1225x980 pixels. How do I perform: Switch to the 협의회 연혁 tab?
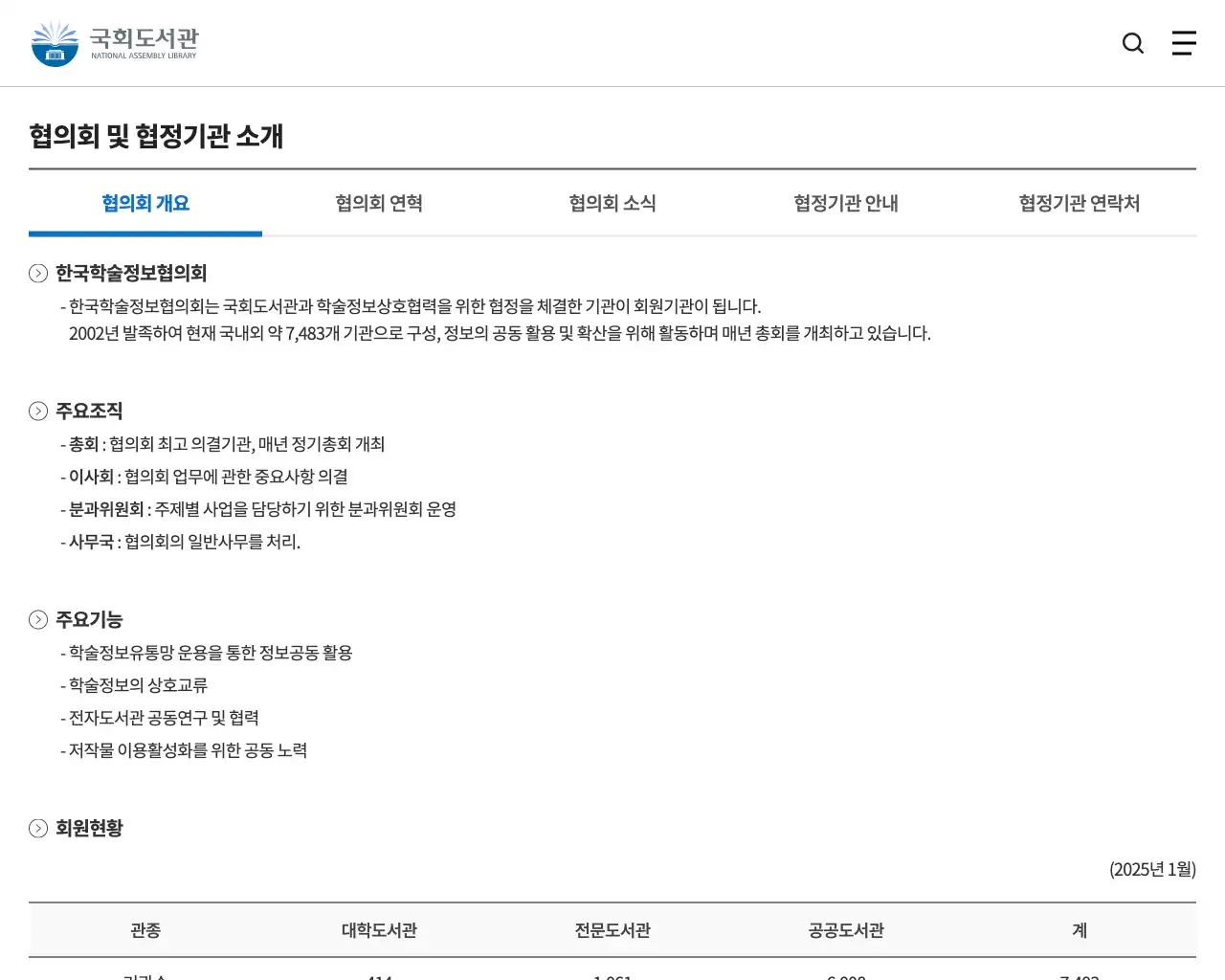pyautogui.click(x=378, y=203)
